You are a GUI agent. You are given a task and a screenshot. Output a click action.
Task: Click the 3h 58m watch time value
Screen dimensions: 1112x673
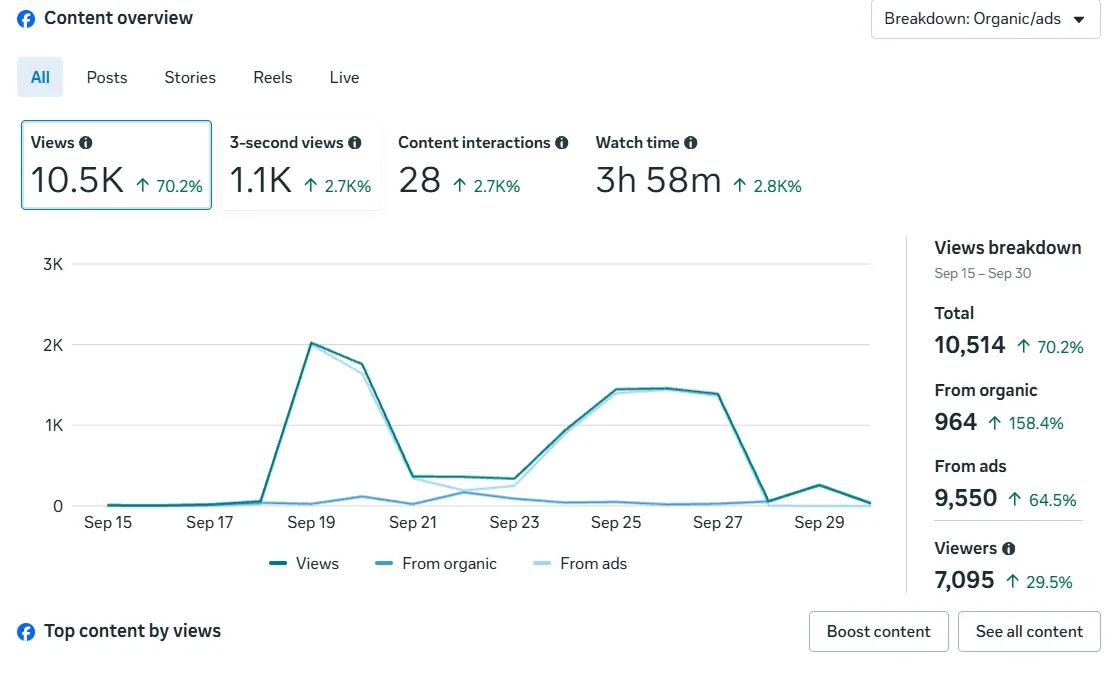[658, 180]
